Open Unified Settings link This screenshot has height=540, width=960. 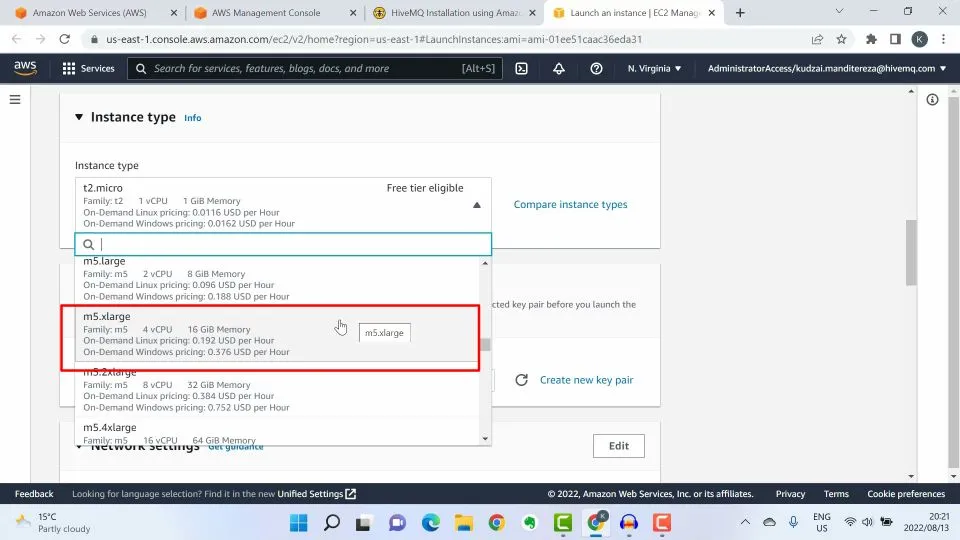tap(316, 494)
